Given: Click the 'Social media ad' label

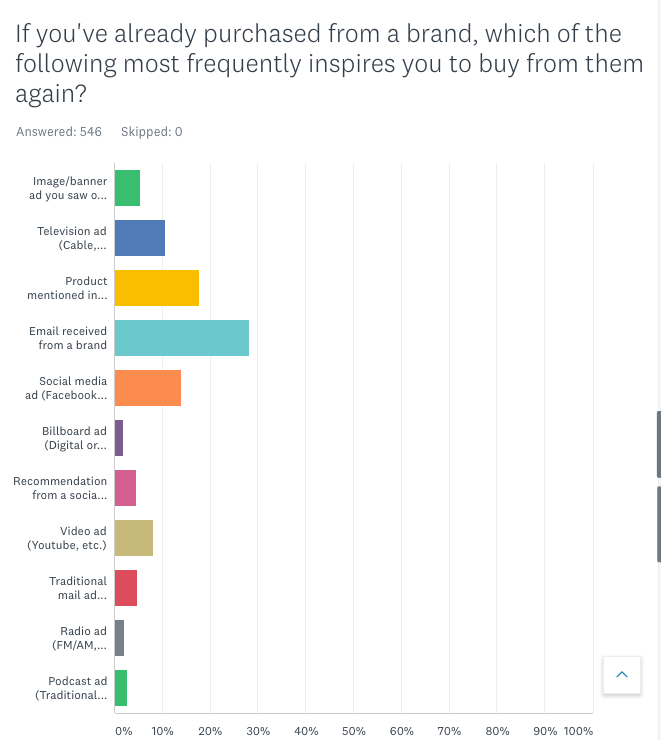Looking at the screenshot, I should 72,388.
